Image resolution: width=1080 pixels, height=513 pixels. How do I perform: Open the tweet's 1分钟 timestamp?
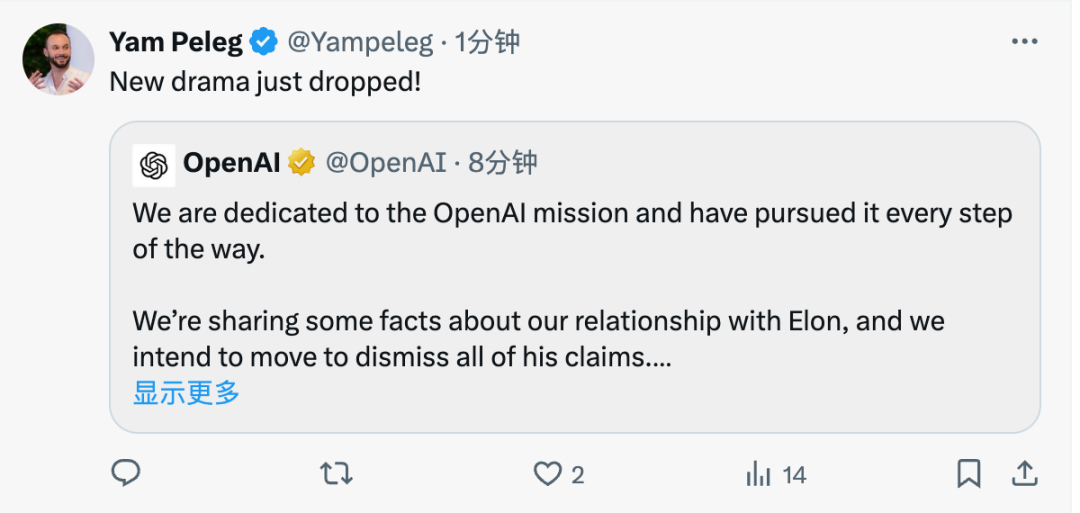487,42
